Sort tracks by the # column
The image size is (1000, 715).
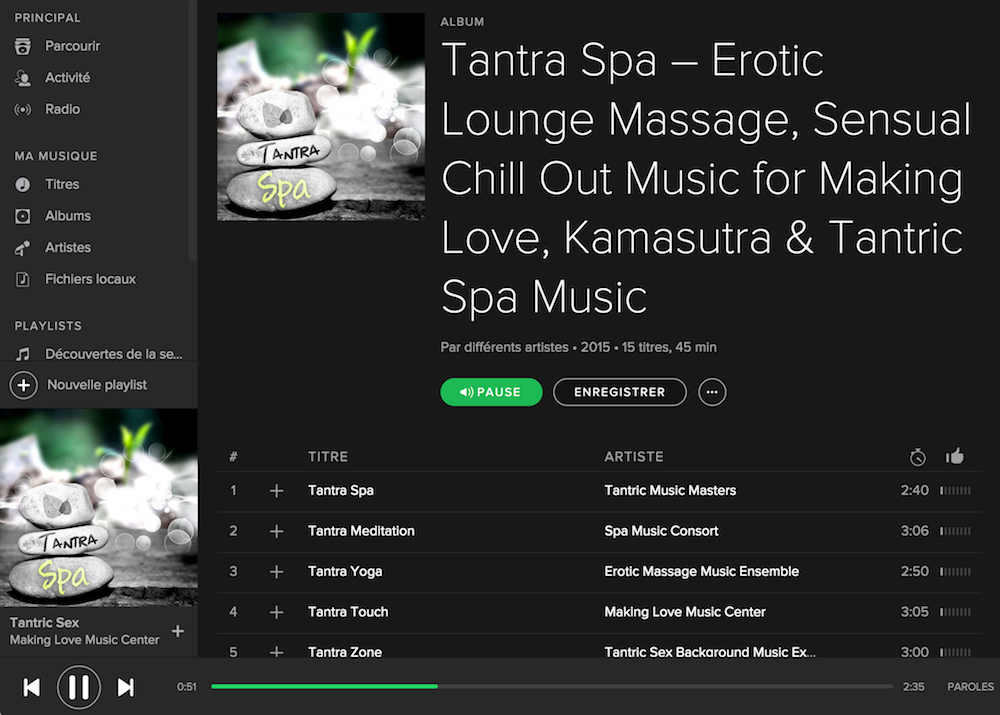point(233,457)
